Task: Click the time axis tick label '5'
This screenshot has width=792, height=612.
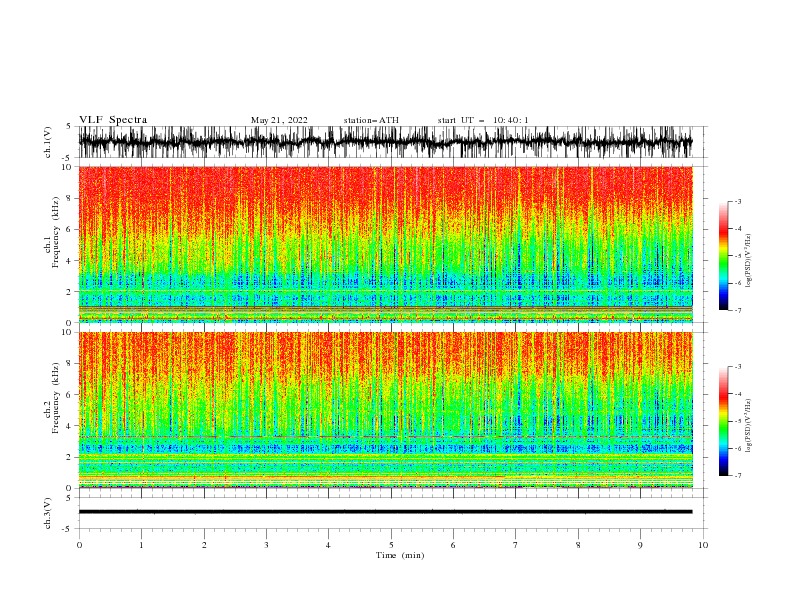Action: [x=391, y=545]
